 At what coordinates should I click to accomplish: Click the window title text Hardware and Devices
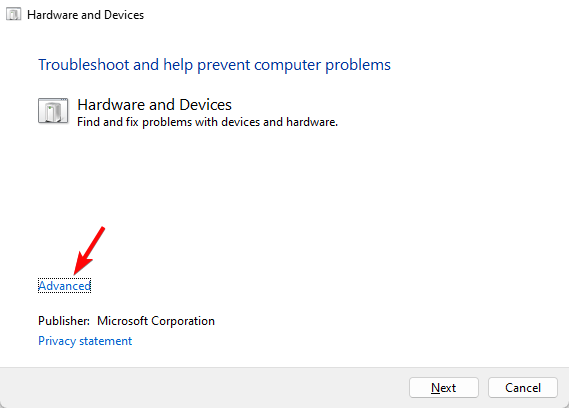click(x=86, y=15)
